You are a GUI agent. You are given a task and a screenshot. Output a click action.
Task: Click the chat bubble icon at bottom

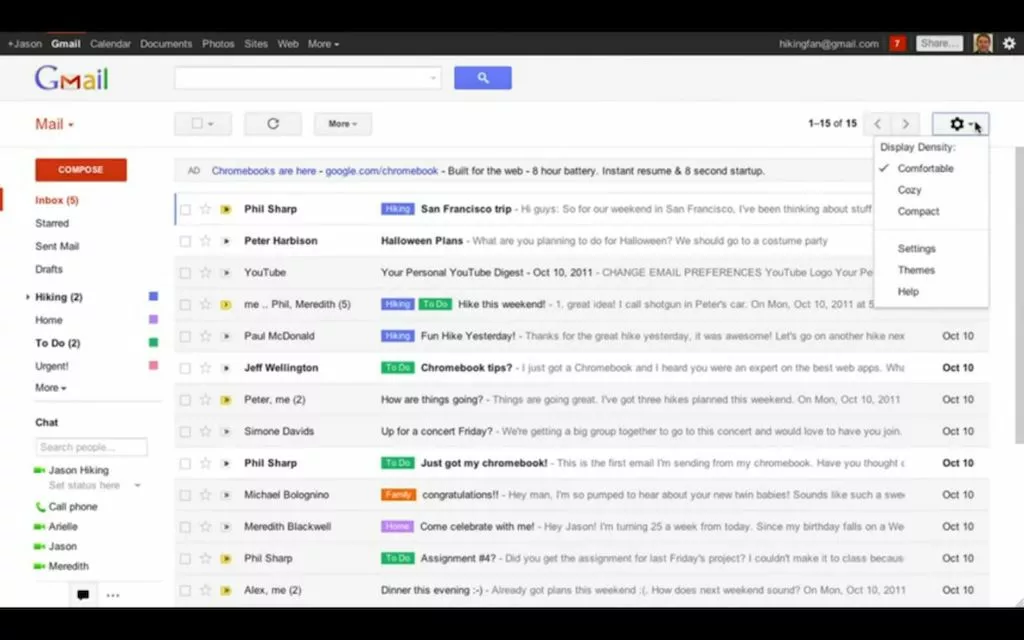pos(83,595)
